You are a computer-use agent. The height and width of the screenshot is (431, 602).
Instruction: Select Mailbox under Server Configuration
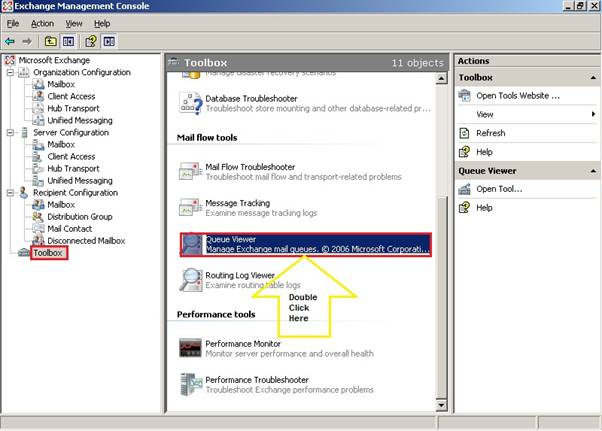[x=61, y=144]
